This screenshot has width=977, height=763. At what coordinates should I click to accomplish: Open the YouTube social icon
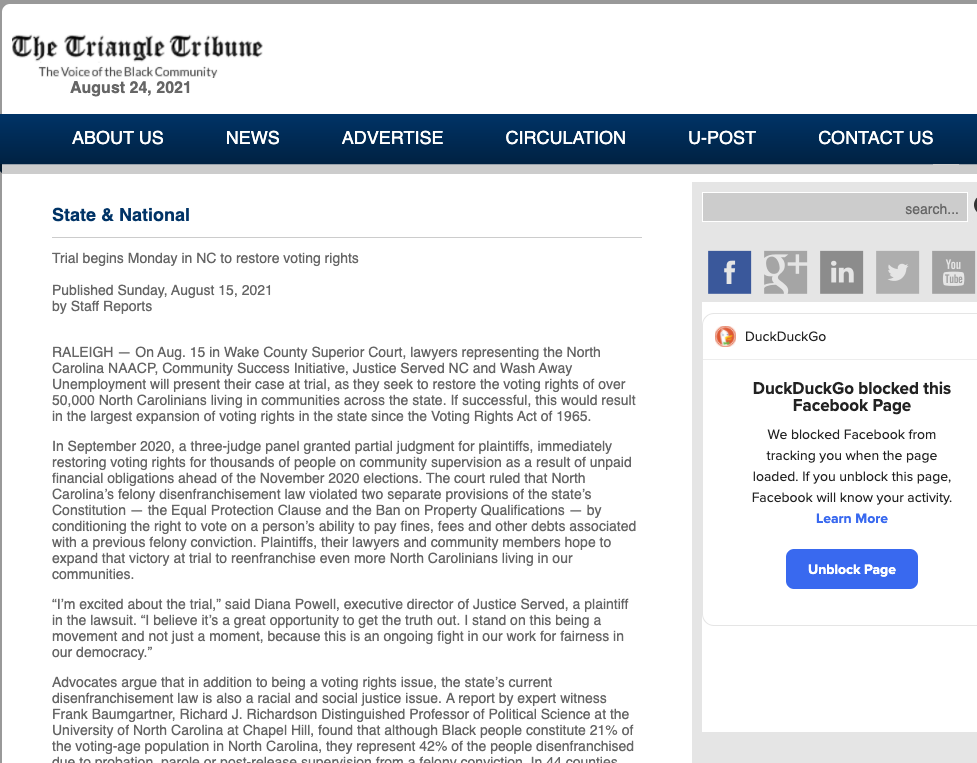[x=953, y=272]
